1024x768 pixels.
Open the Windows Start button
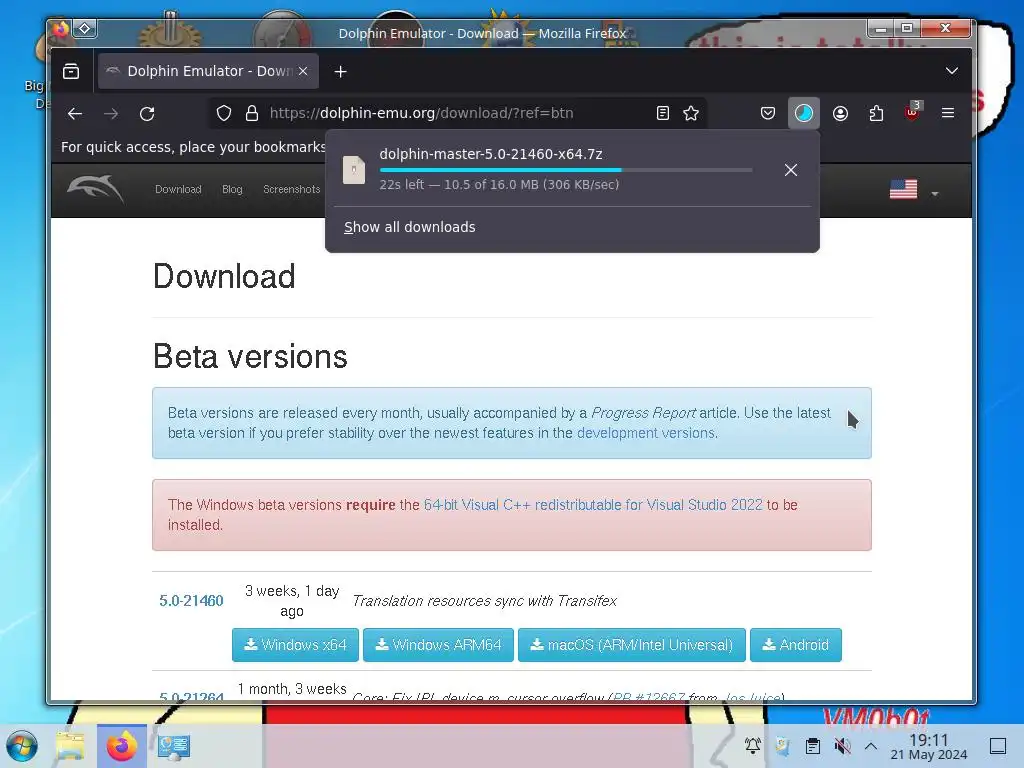tap(22, 746)
